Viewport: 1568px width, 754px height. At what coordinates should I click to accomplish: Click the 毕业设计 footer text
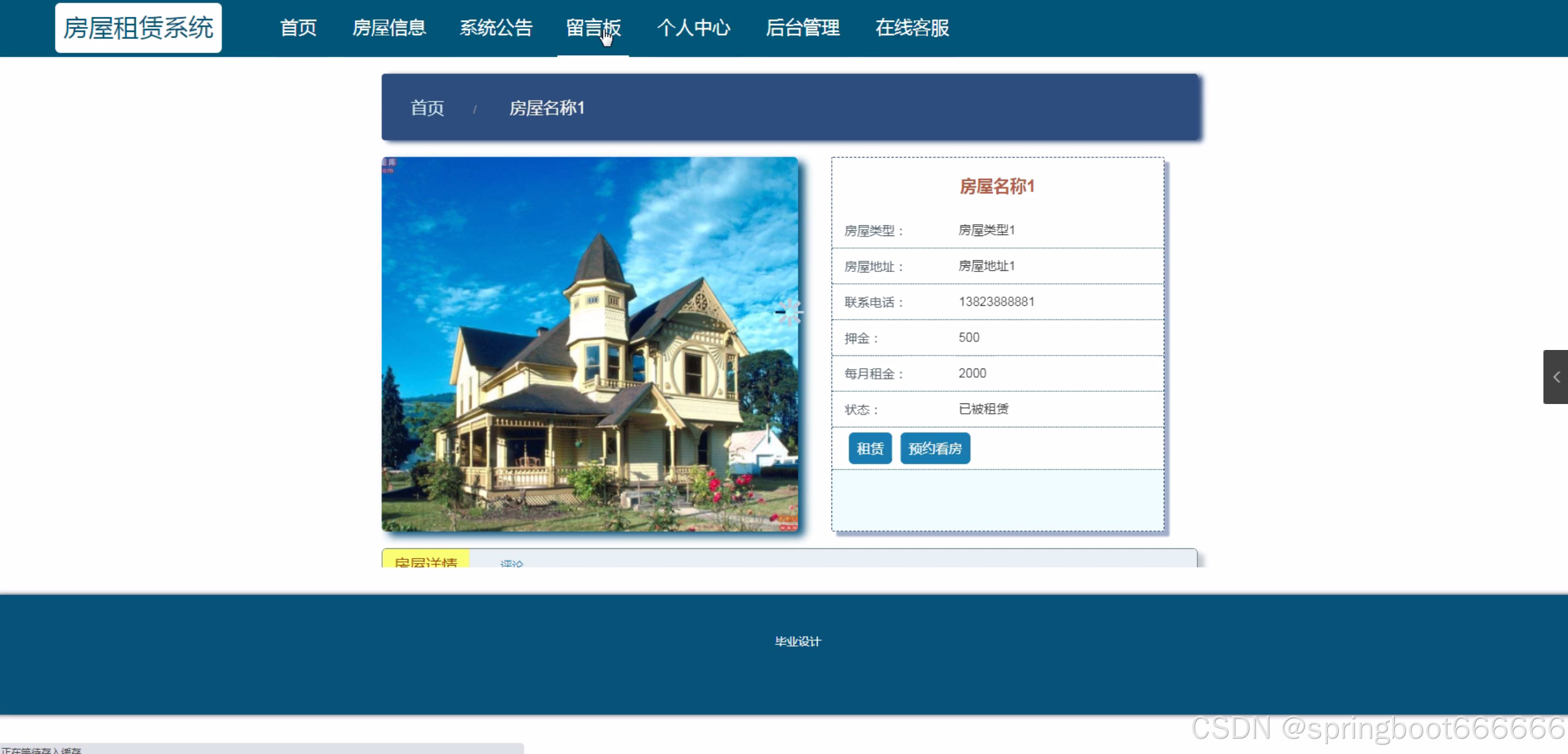(798, 641)
